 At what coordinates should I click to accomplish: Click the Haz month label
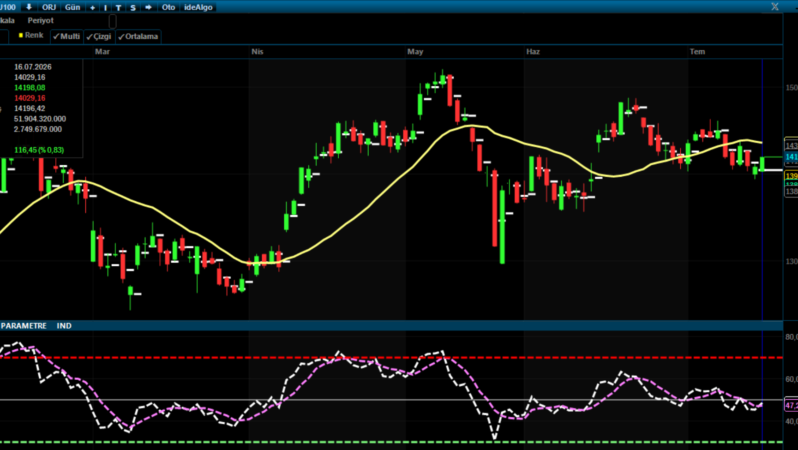pos(533,52)
